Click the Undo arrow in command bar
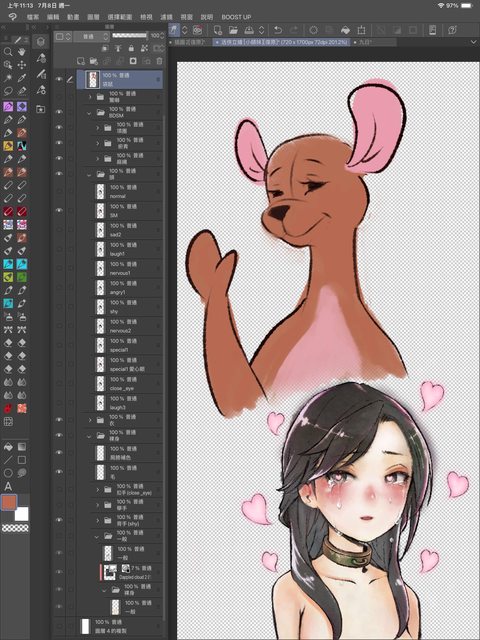Image resolution: width=480 pixels, height=640 pixels. [278, 30]
